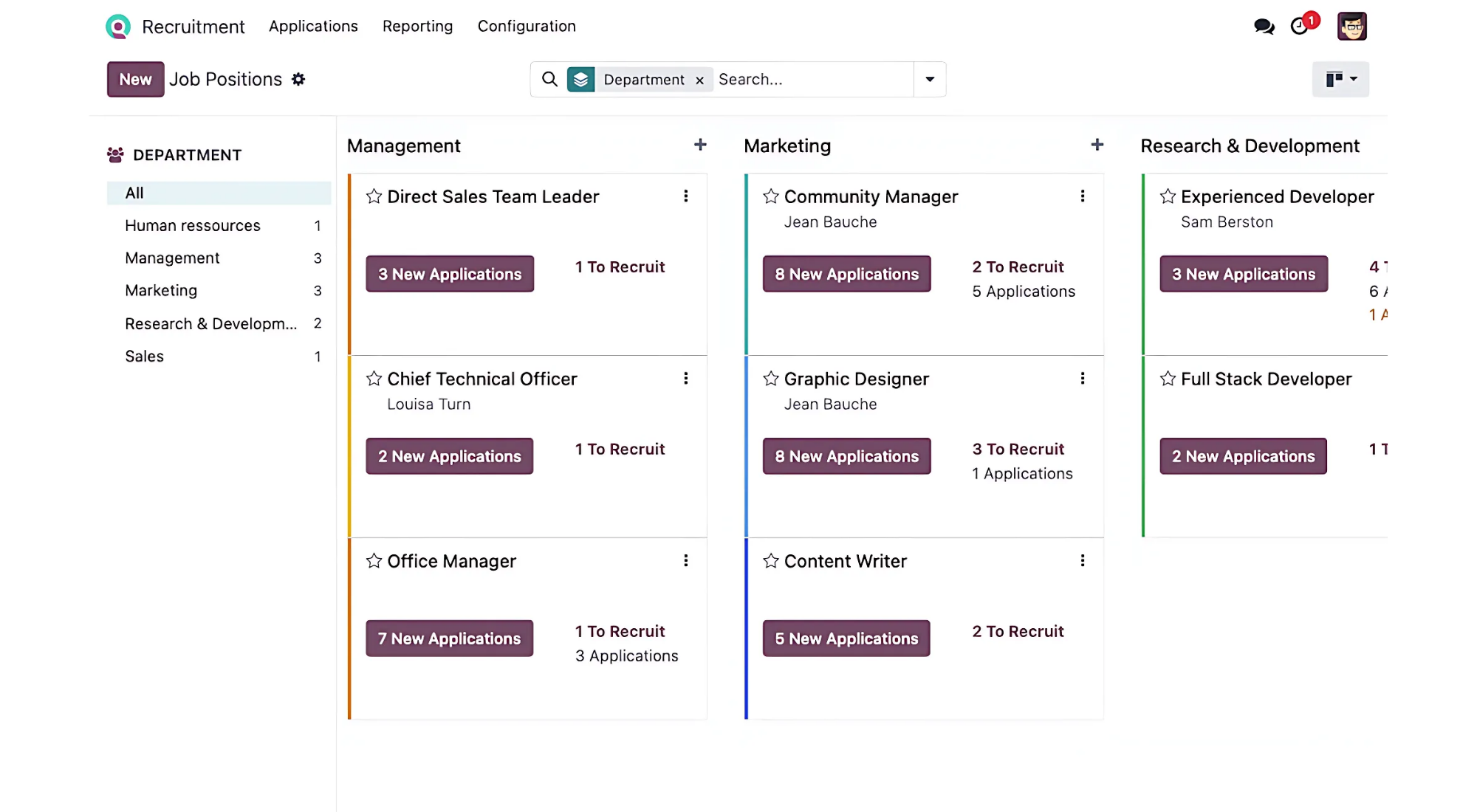Expand the search options dropdown arrow

(930, 79)
